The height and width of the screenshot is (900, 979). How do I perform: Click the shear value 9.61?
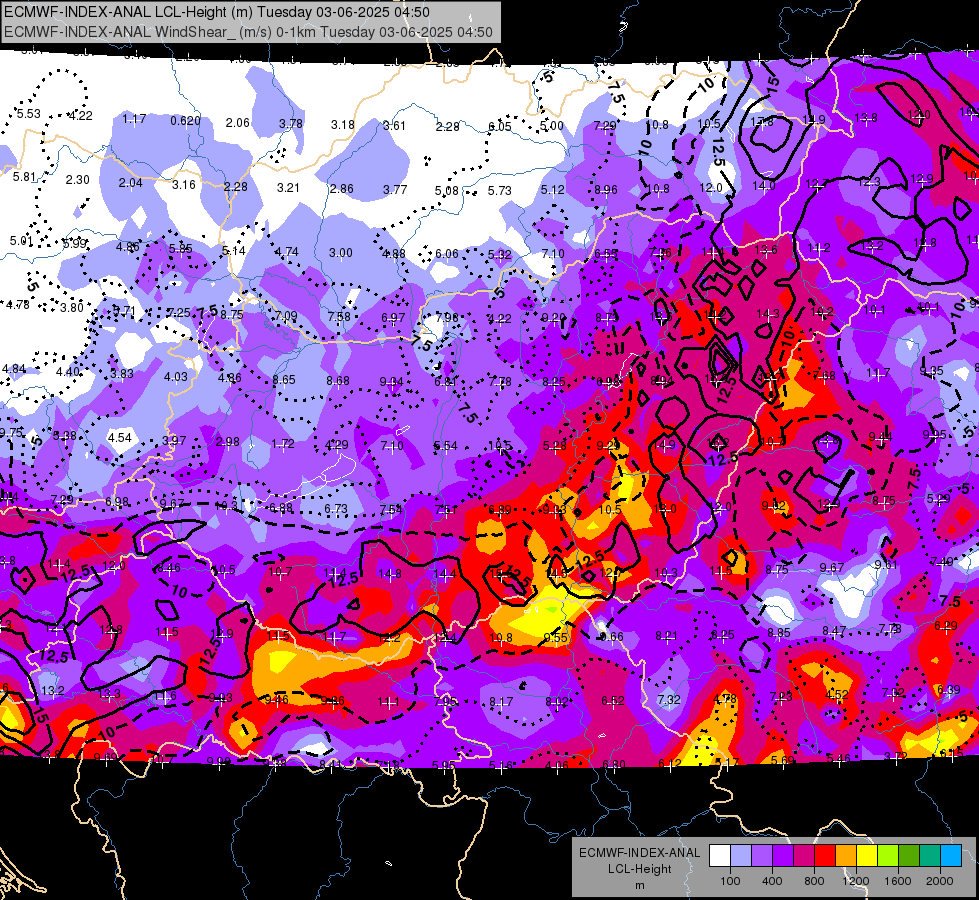(886, 565)
